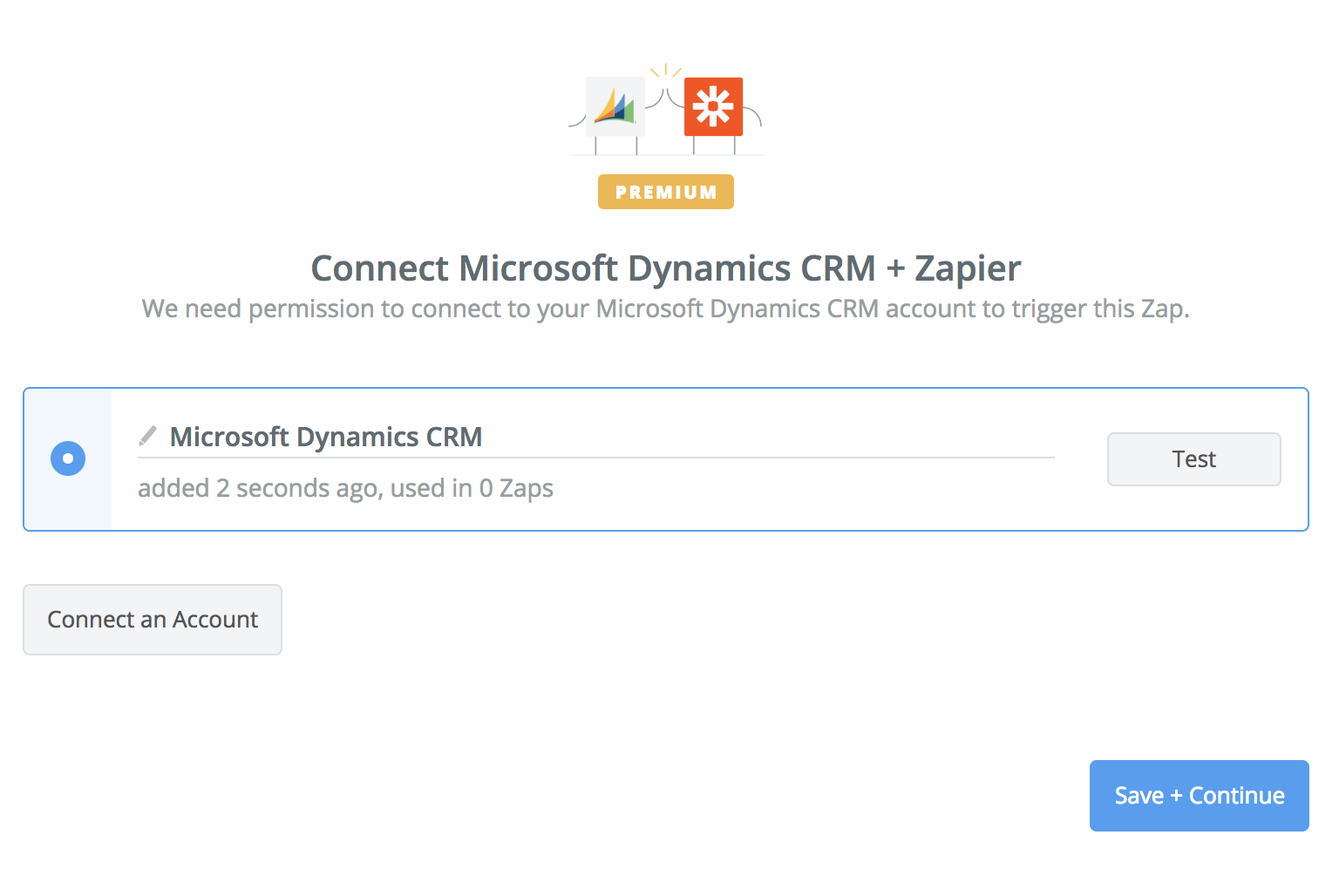This screenshot has height=896, width=1339.
Task: Click the 'We need permission to connect' subtitle
Action: [666, 309]
